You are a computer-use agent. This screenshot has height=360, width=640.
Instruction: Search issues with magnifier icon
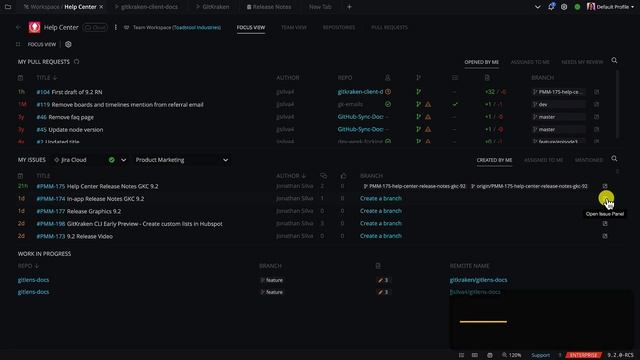click(614, 159)
